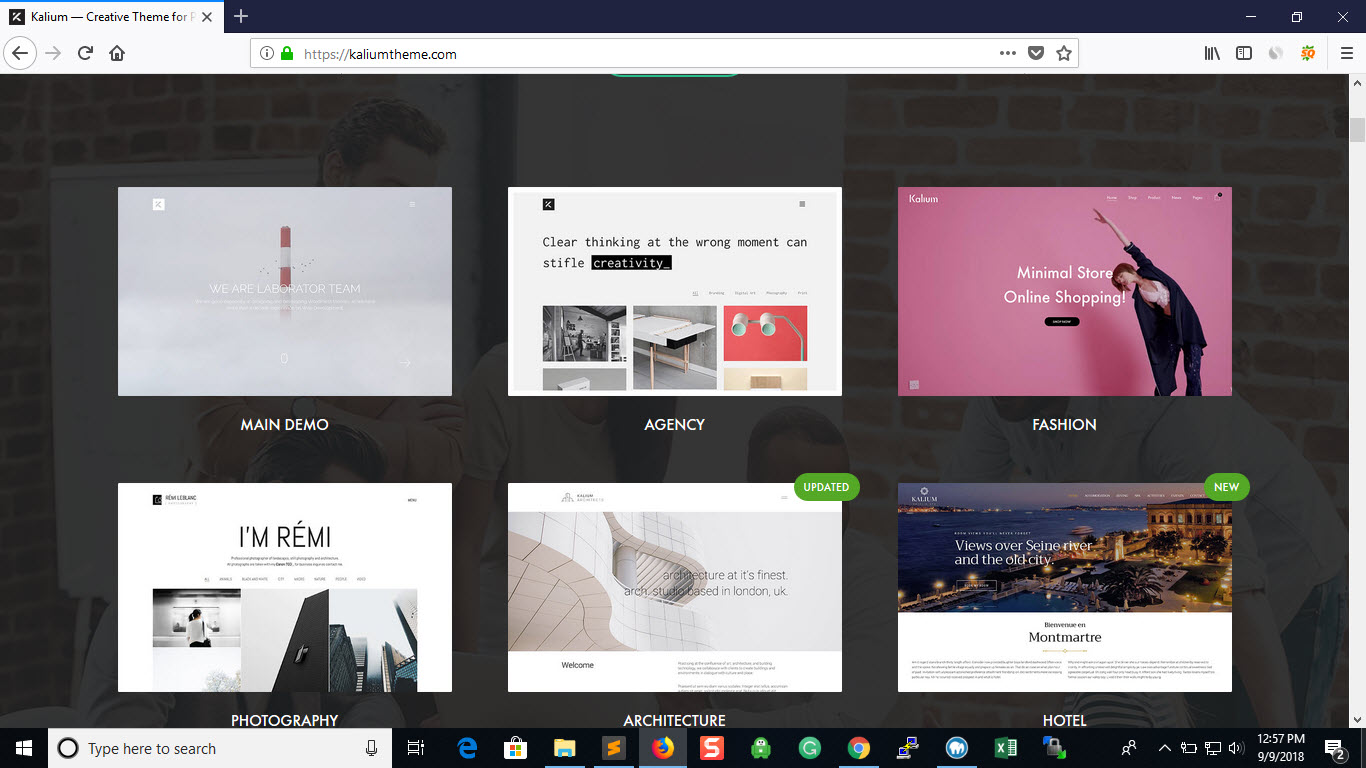This screenshot has width=1366, height=768.
Task: Go to the browser home page
Action: [117, 54]
